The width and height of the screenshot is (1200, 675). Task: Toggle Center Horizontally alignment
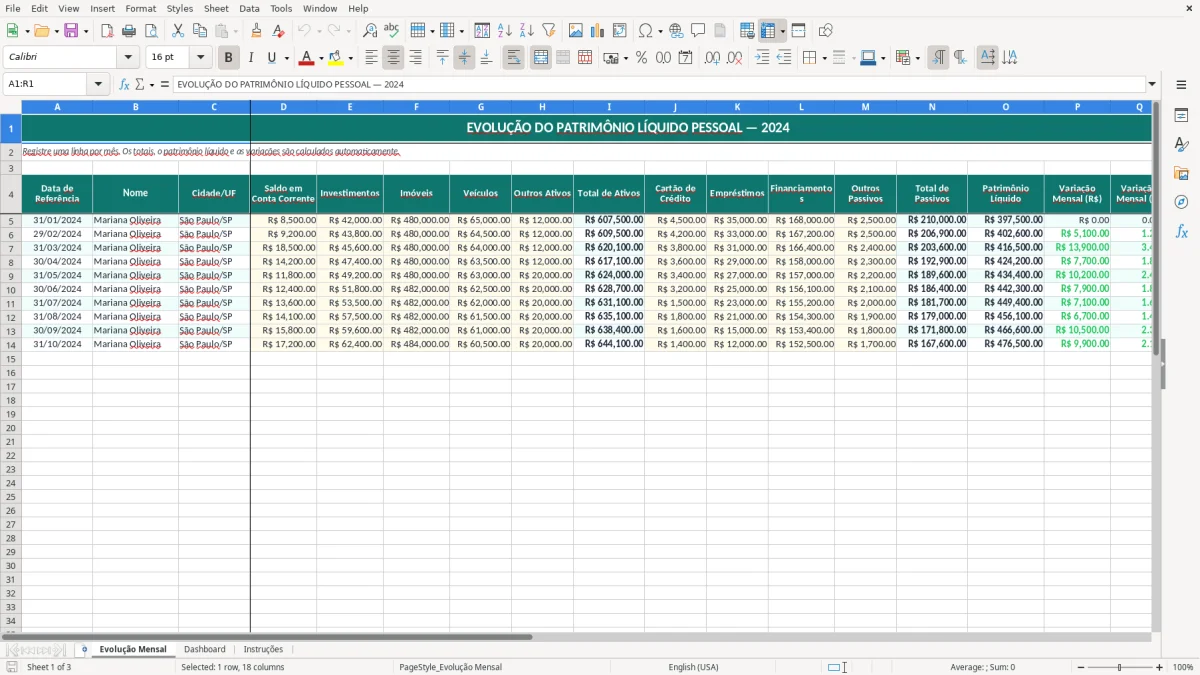pyautogui.click(x=393, y=58)
